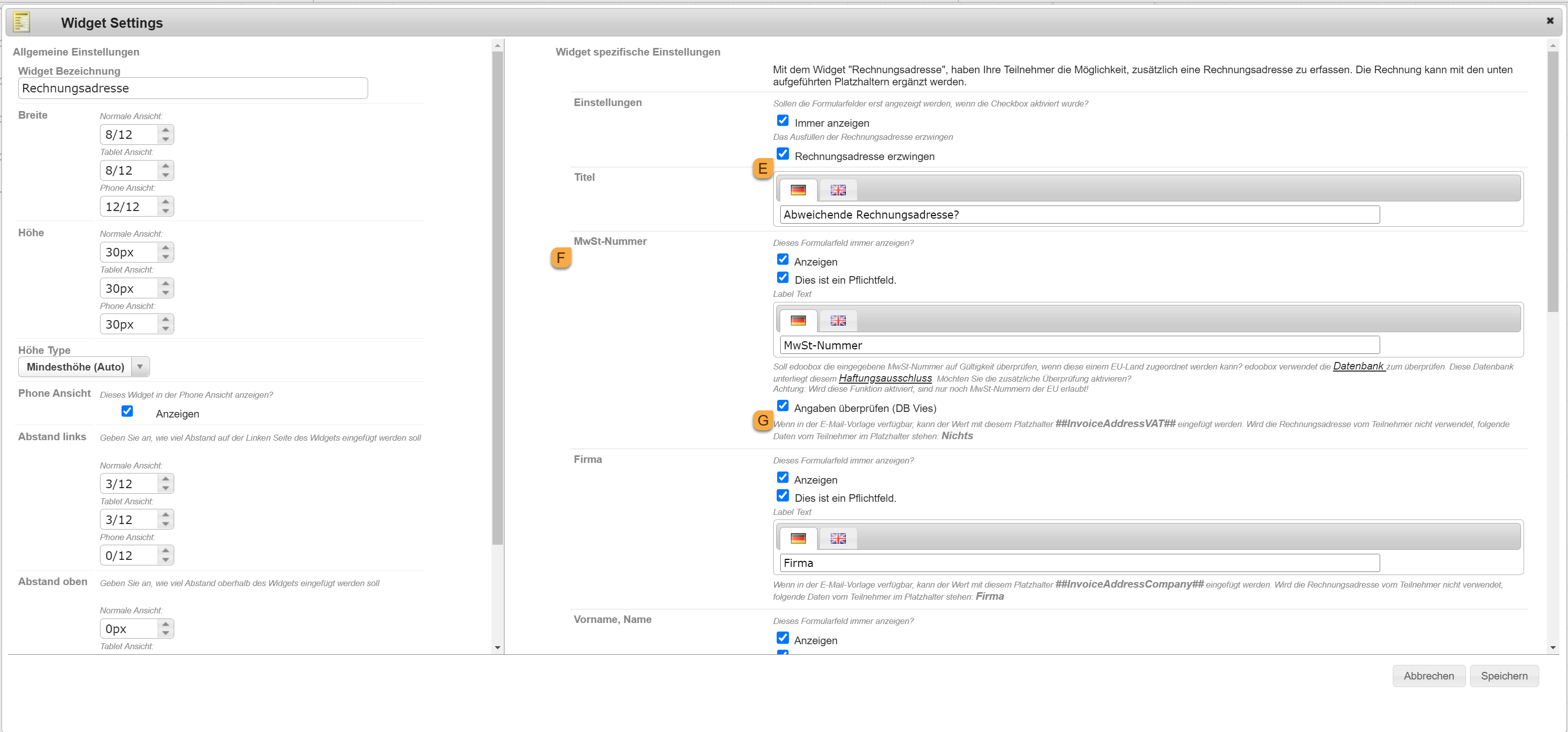Click the Datenbank link
This screenshot has width=1568, height=732.
[1358, 367]
